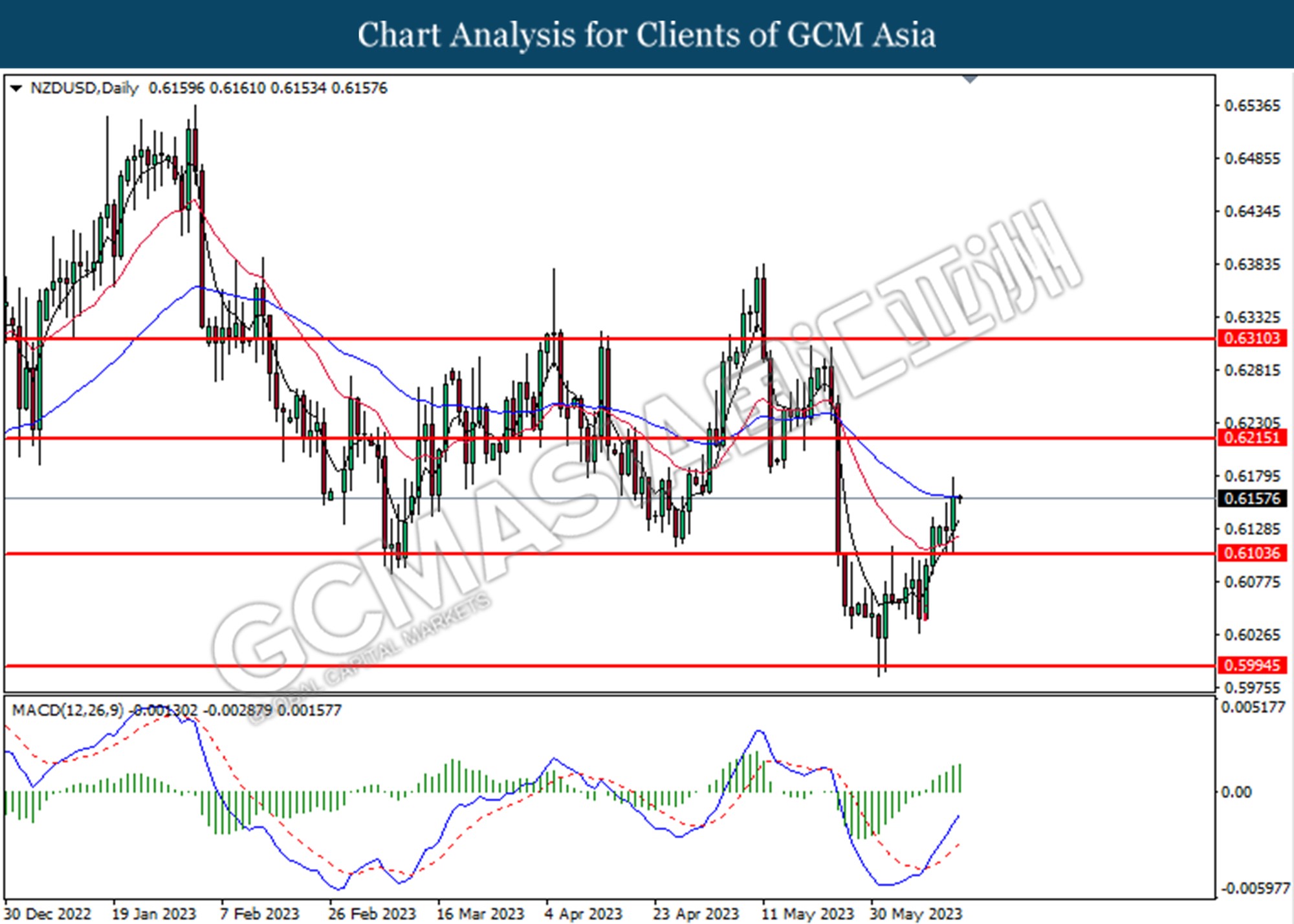Click the 11 May 2023 date label

click(x=807, y=914)
